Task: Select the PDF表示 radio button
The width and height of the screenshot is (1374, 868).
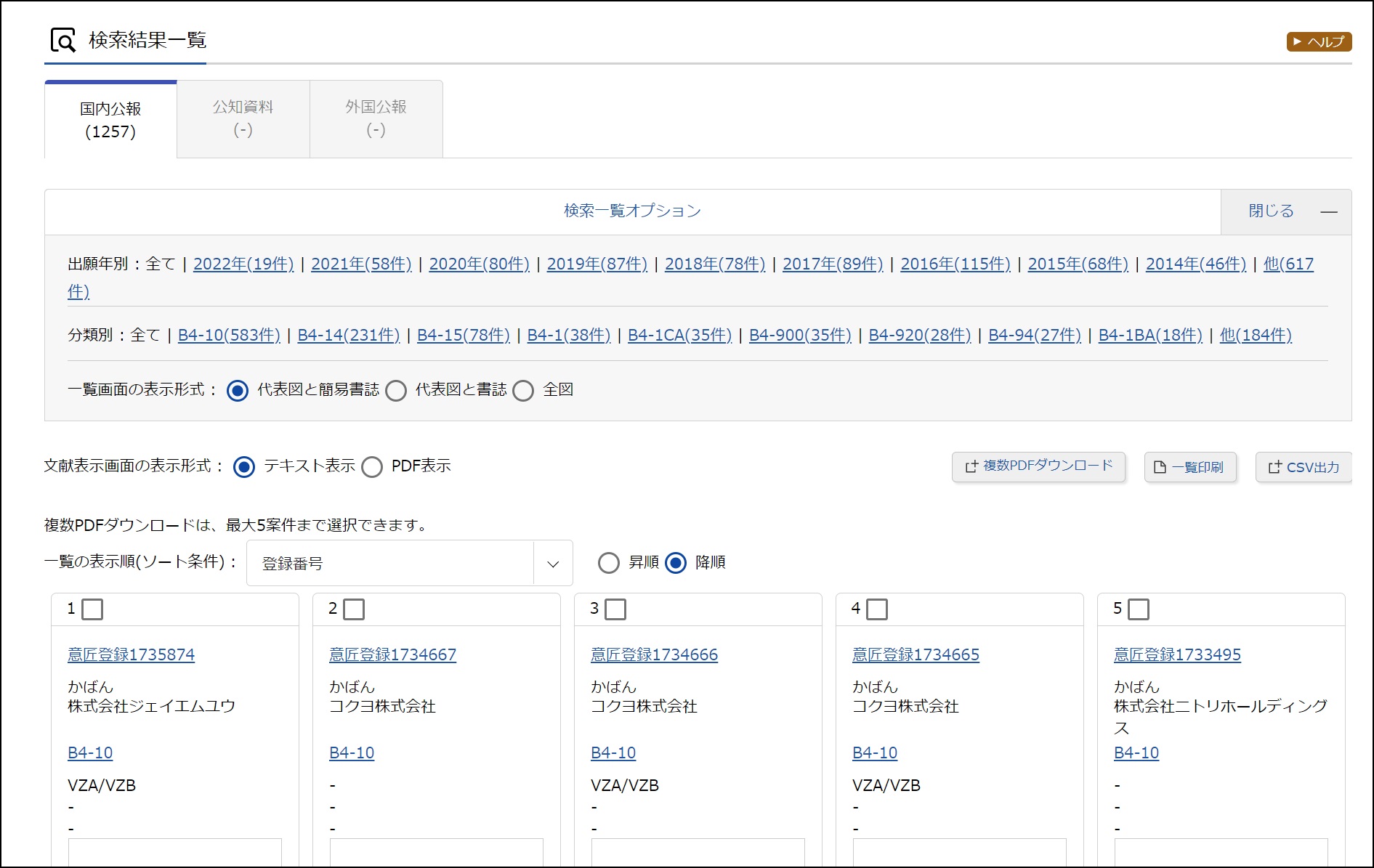Action: click(x=372, y=466)
